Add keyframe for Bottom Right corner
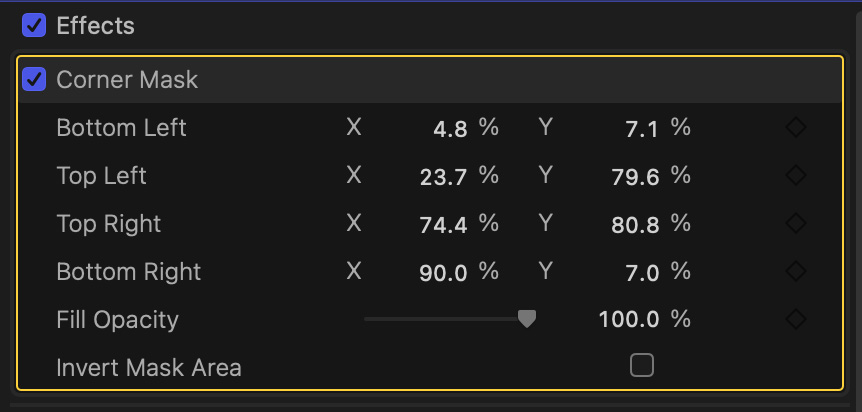Viewport: 862px width, 412px height. tap(796, 272)
